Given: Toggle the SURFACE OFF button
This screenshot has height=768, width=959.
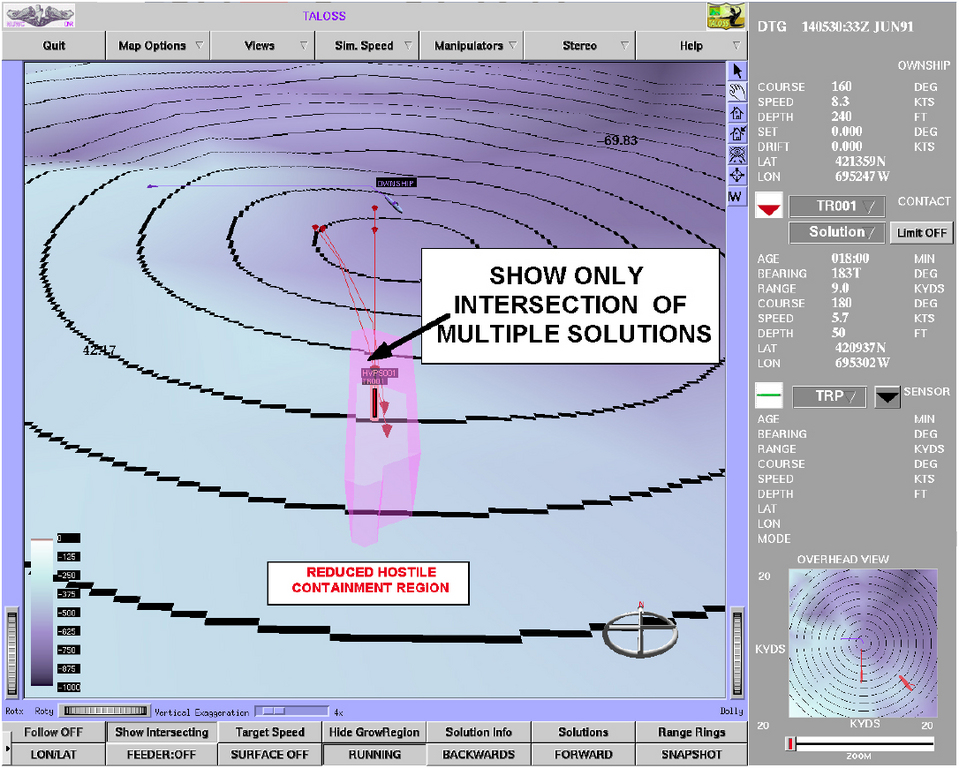Looking at the screenshot, I should [x=269, y=754].
